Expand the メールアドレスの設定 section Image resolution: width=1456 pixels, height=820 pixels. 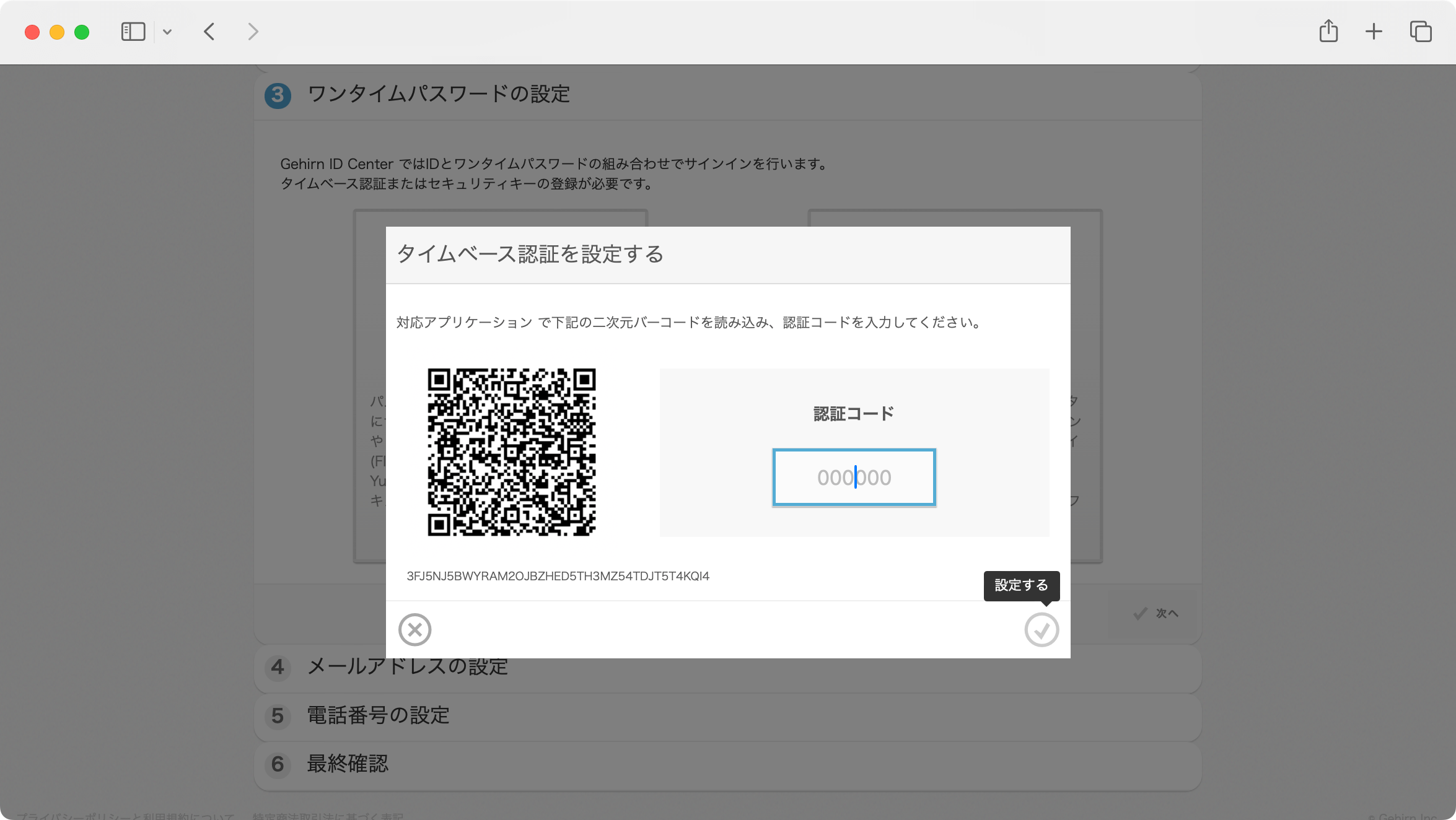406,668
